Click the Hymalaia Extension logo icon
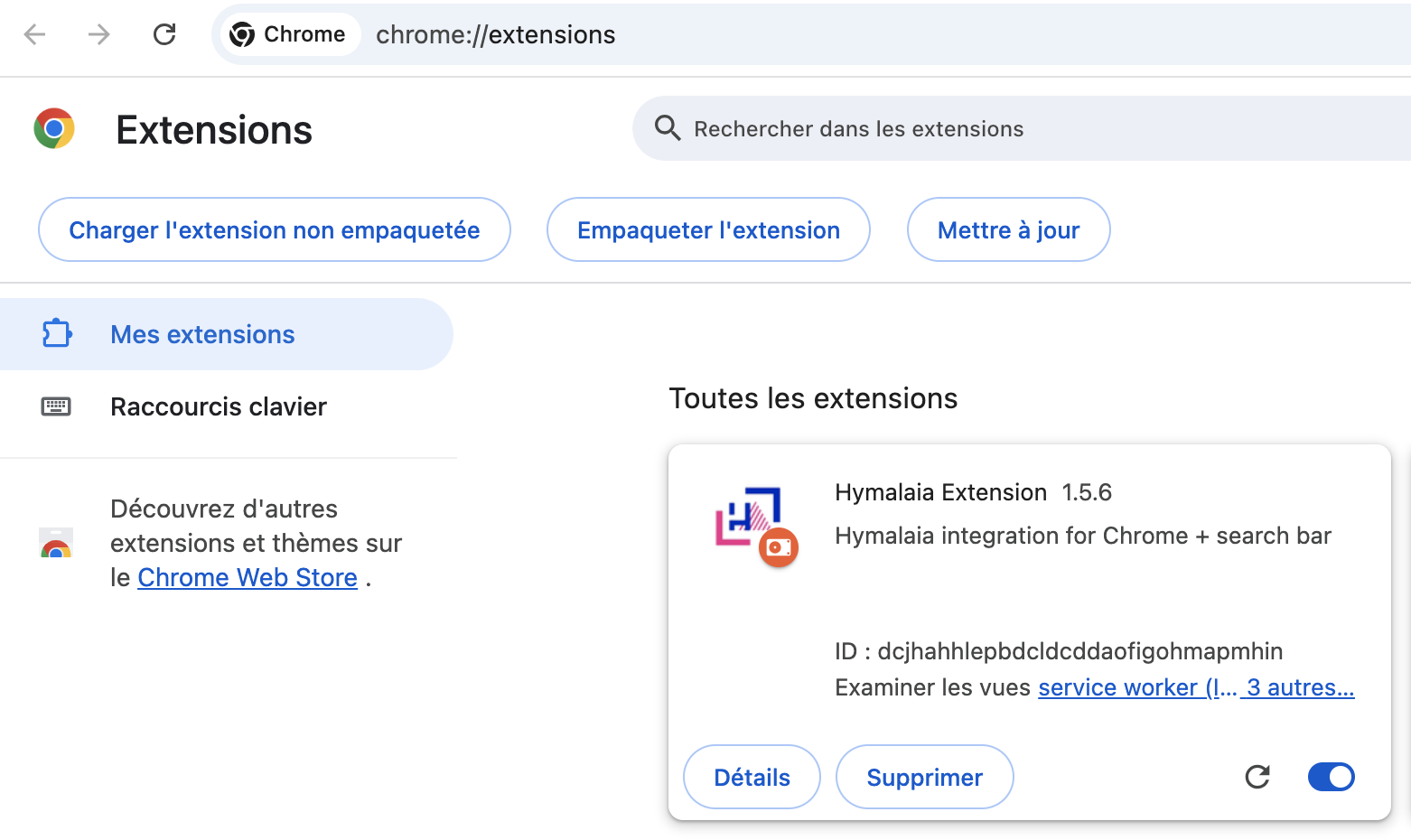The height and width of the screenshot is (840, 1411). [748, 516]
